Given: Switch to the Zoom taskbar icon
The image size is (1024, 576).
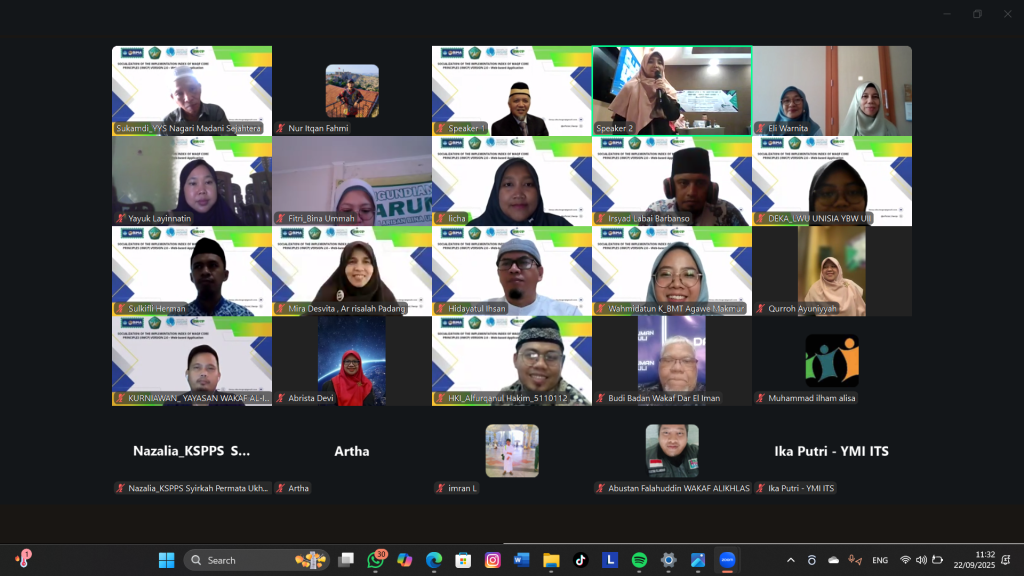Looking at the screenshot, I should [728, 560].
